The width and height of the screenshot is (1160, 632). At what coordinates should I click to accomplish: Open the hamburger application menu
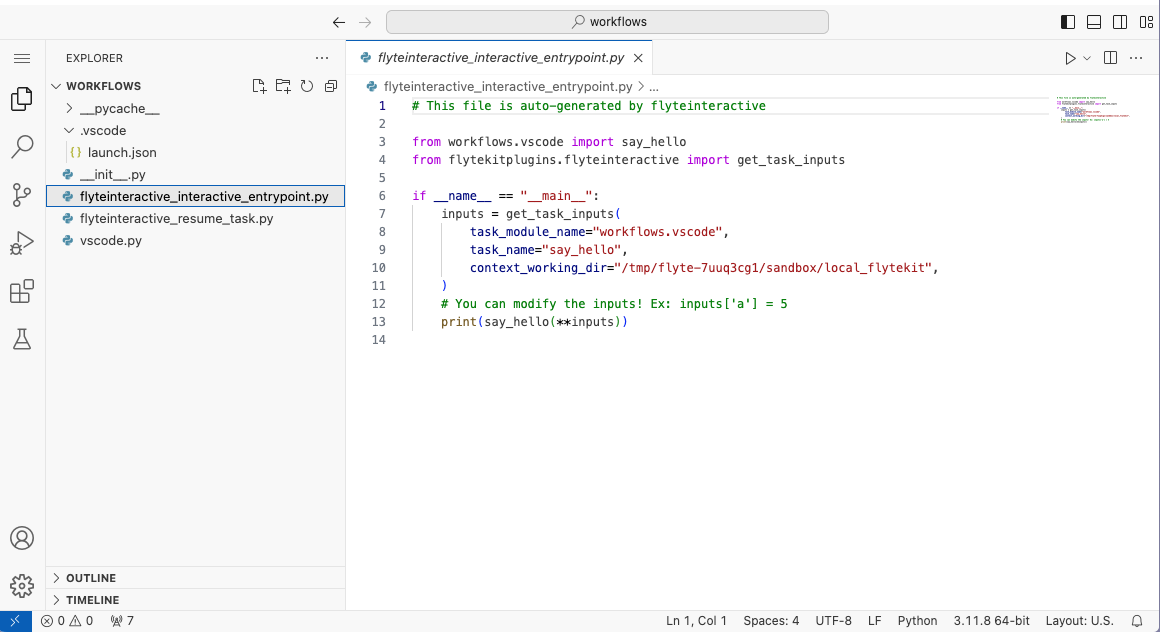22,58
